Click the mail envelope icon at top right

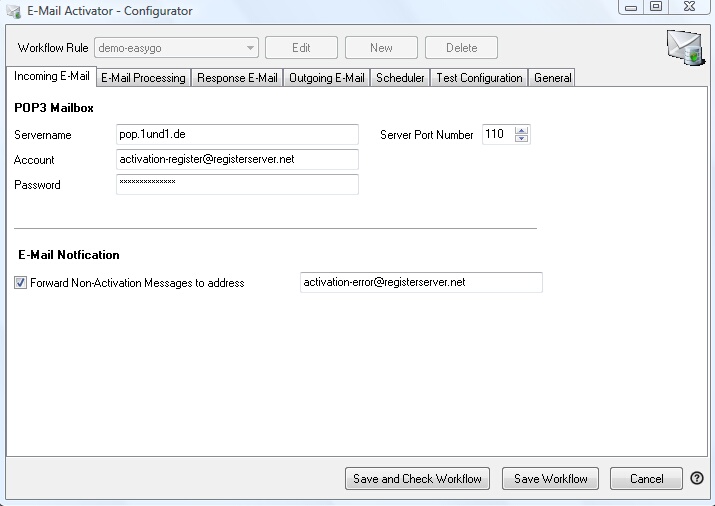(685, 47)
